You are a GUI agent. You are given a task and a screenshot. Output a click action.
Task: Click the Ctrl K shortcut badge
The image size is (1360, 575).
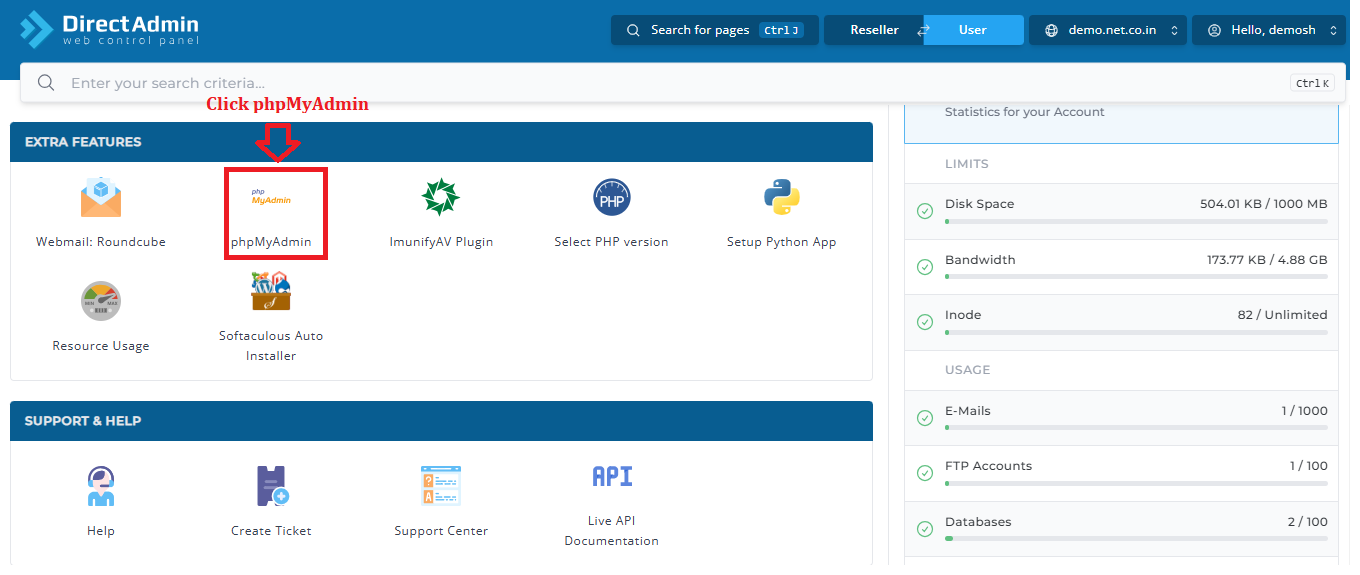point(1312,83)
